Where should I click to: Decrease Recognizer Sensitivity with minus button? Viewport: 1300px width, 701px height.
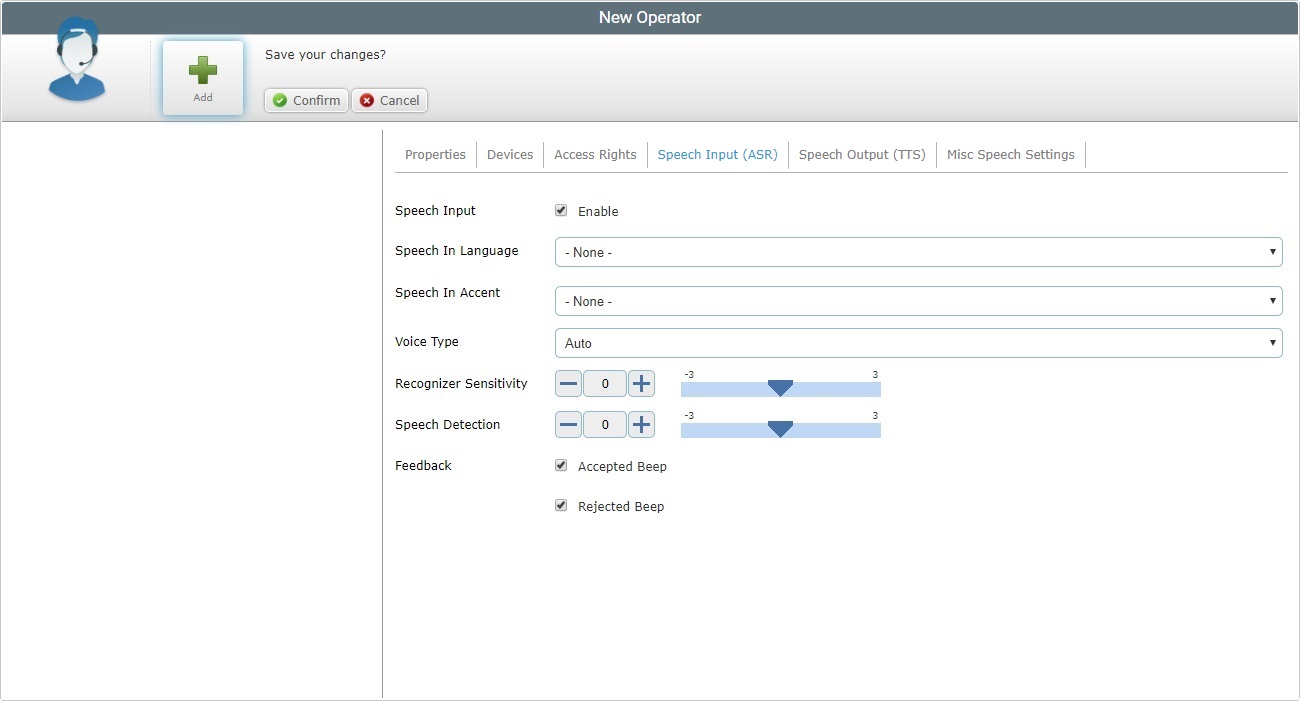point(568,383)
